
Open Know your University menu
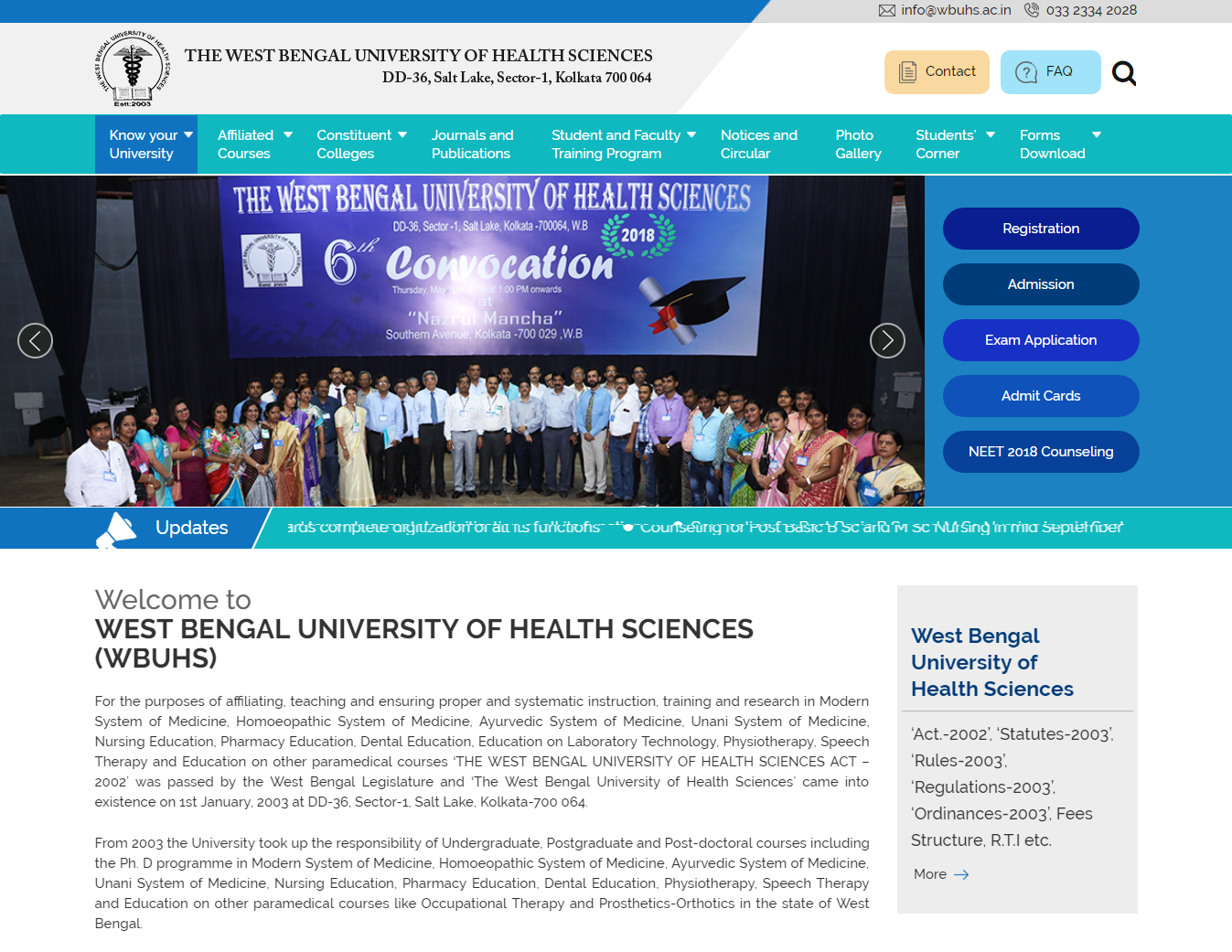pyautogui.click(x=146, y=144)
